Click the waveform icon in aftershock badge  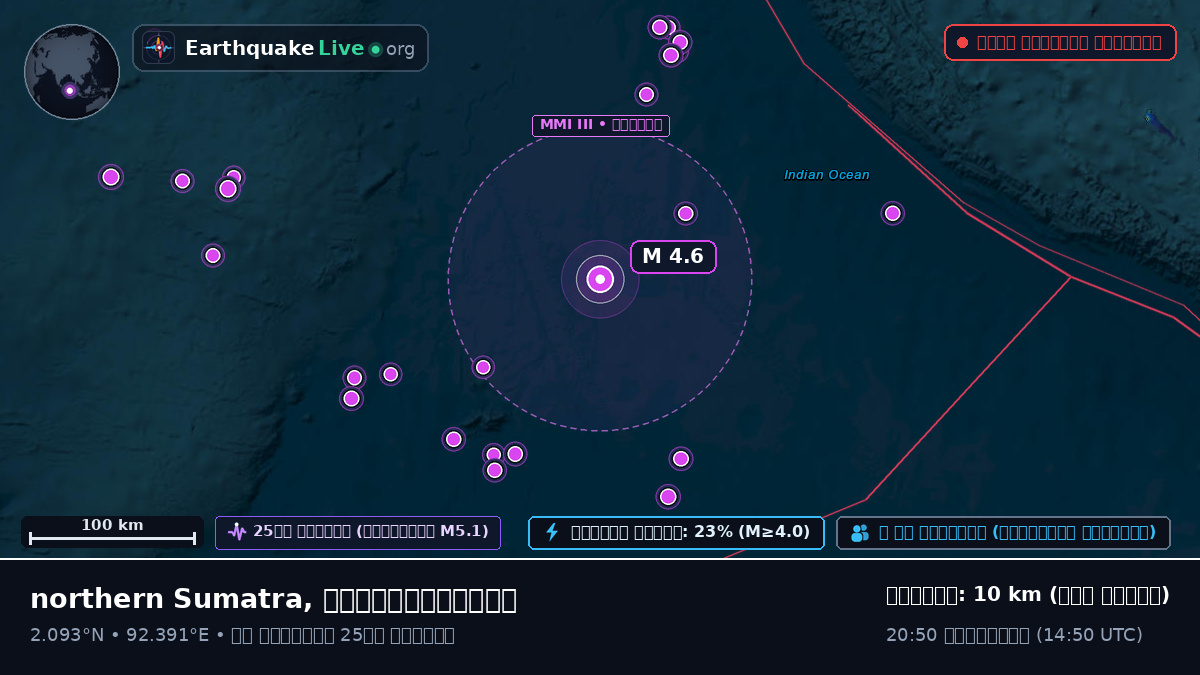pos(237,532)
